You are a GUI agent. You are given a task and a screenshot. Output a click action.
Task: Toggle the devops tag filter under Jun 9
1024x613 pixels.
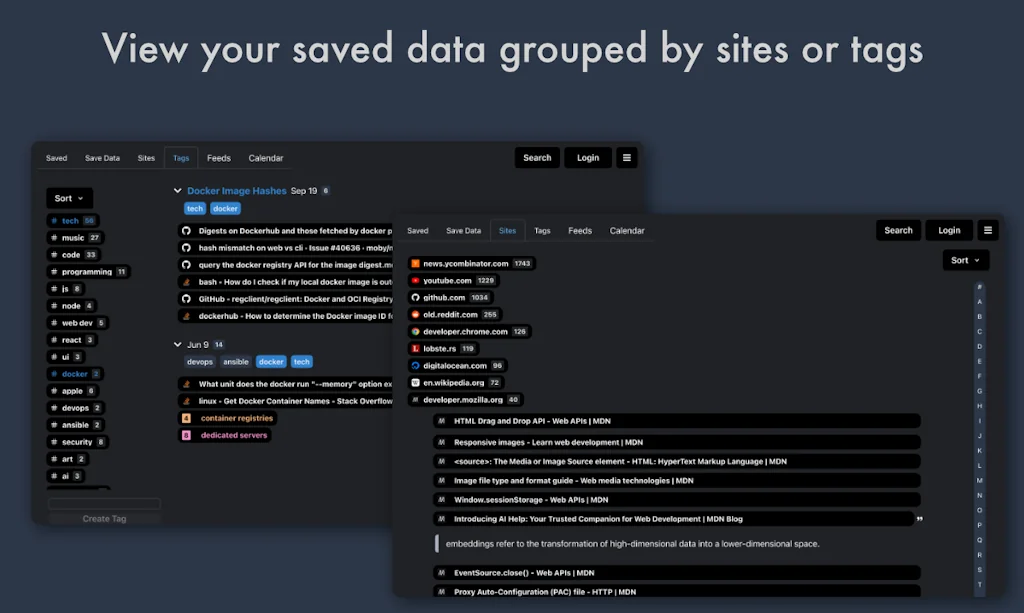click(200, 362)
